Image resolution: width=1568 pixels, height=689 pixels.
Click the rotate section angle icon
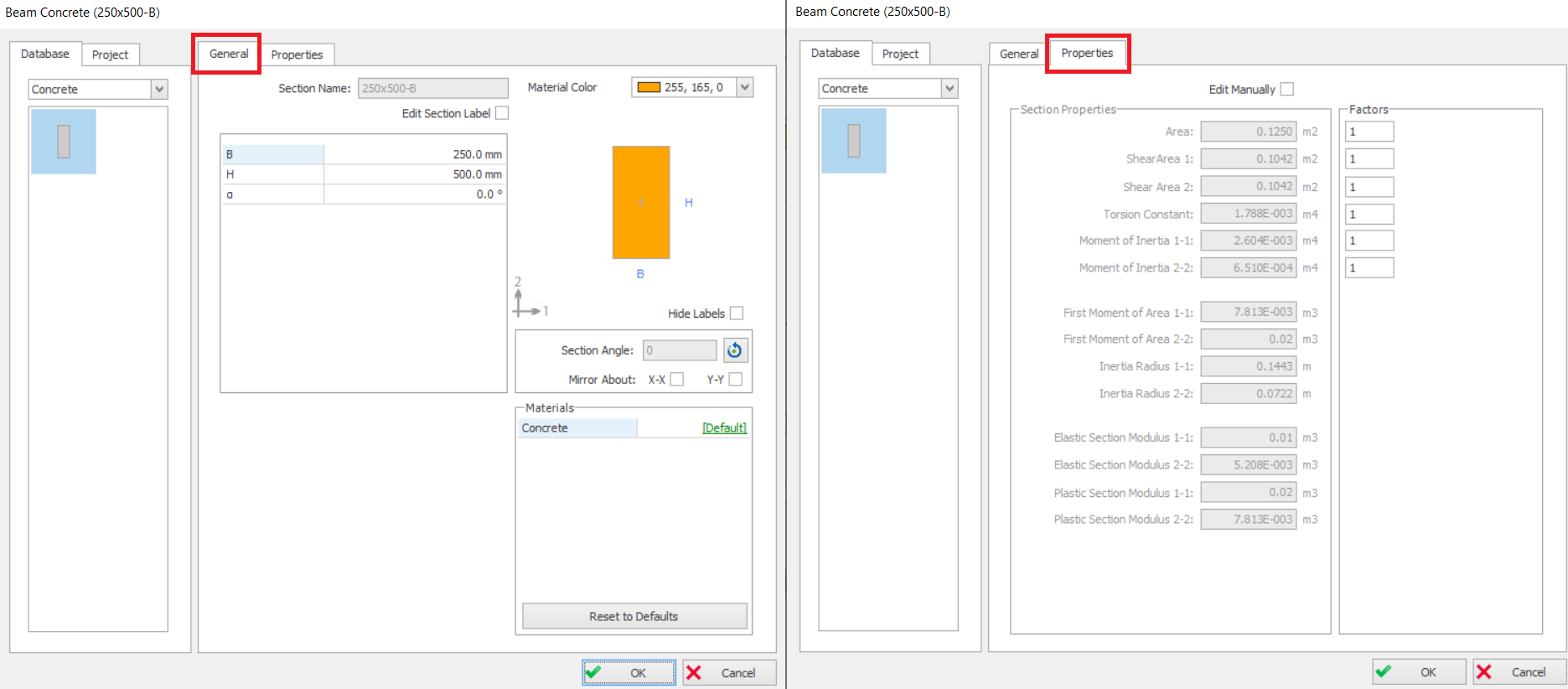tap(735, 350)
